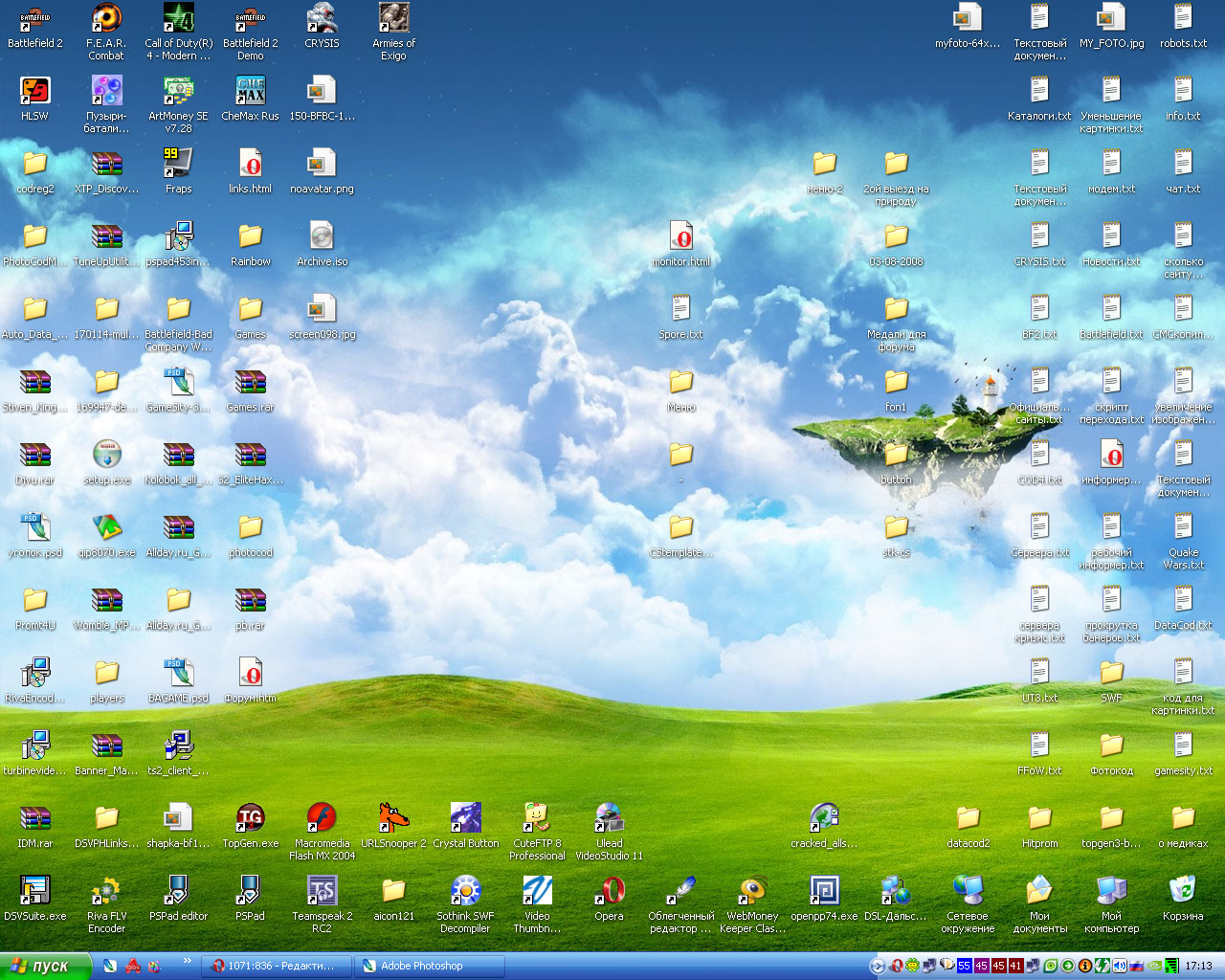This screenshot has width=1225, height=980.
Task: Open the CRYSIS game shortcut
Action: (x=322, y=19)
